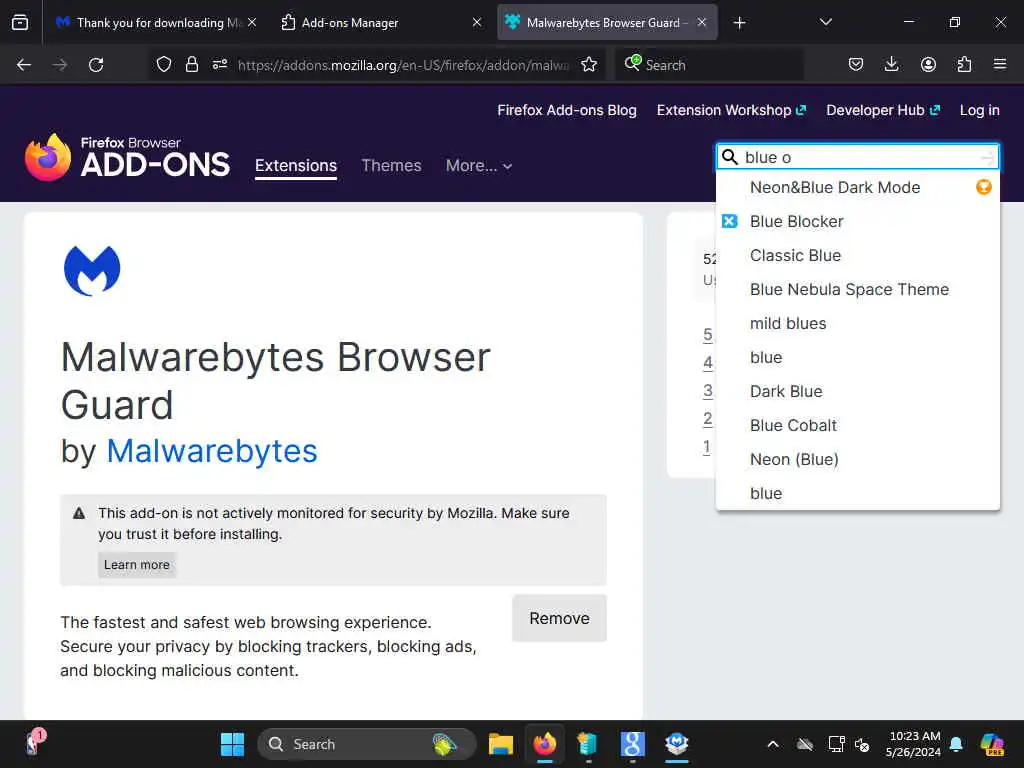Open the Themes section
The image size is (1024, 768).
pos(391,166)
